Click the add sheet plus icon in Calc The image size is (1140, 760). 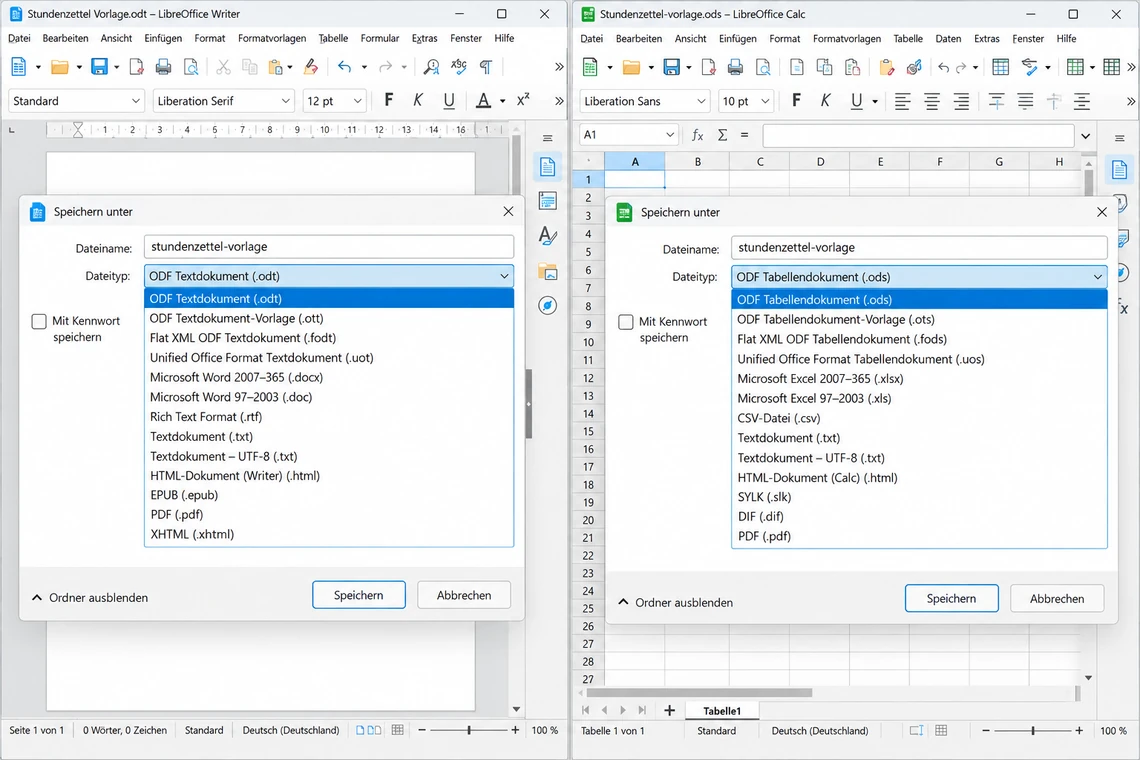click(x=670, y=711)
